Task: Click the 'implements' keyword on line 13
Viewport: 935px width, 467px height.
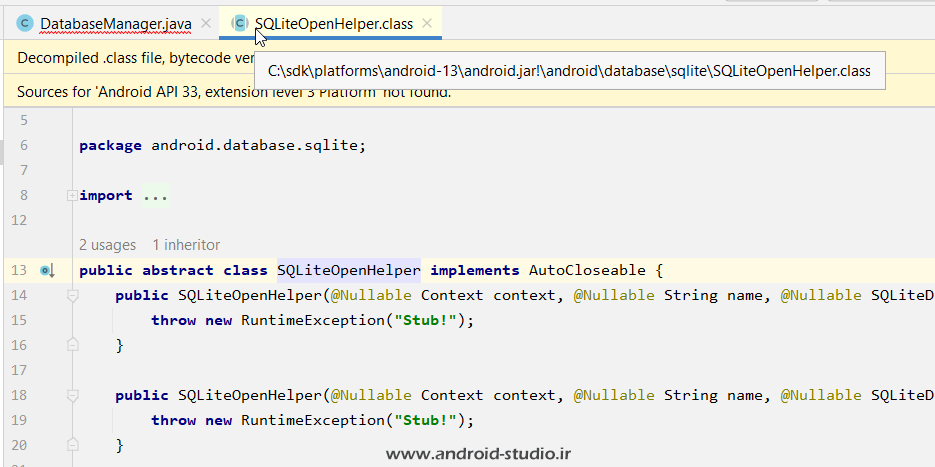Action: (x=475, y=271)
